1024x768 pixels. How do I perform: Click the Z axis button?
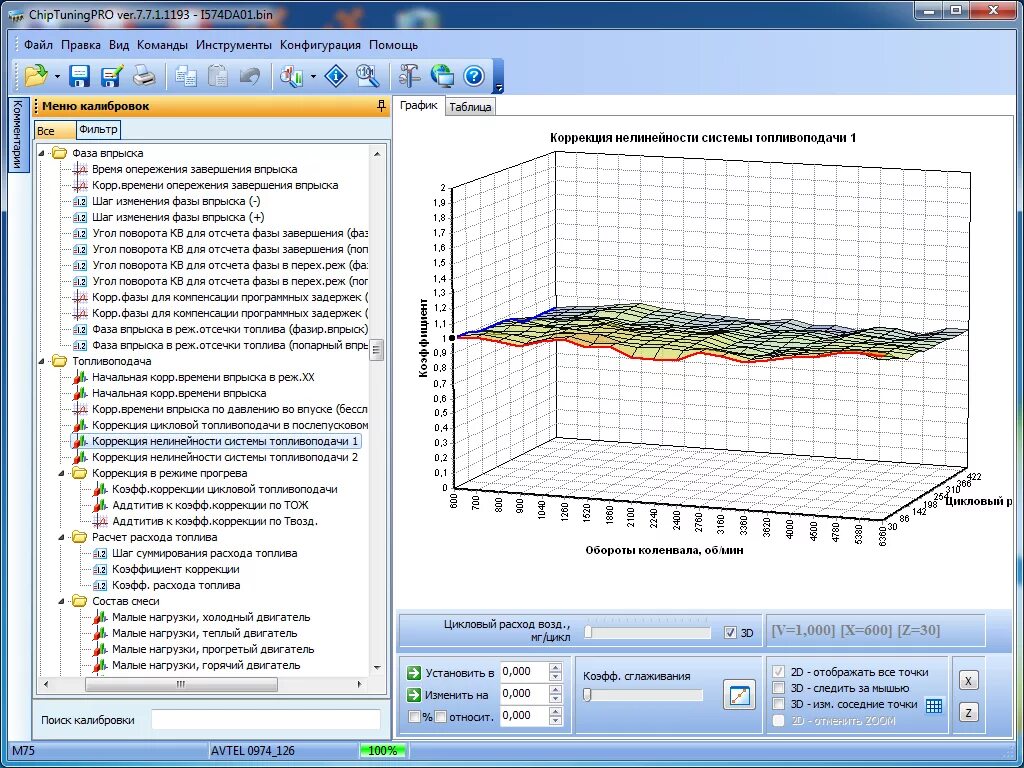[x=968, y=712]
